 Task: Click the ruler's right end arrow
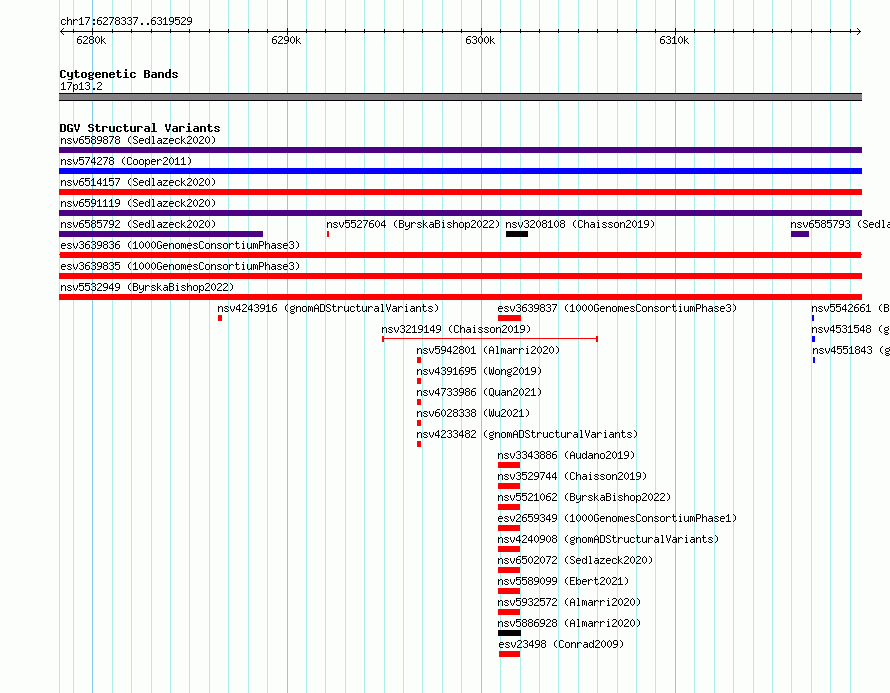point(859,31)
